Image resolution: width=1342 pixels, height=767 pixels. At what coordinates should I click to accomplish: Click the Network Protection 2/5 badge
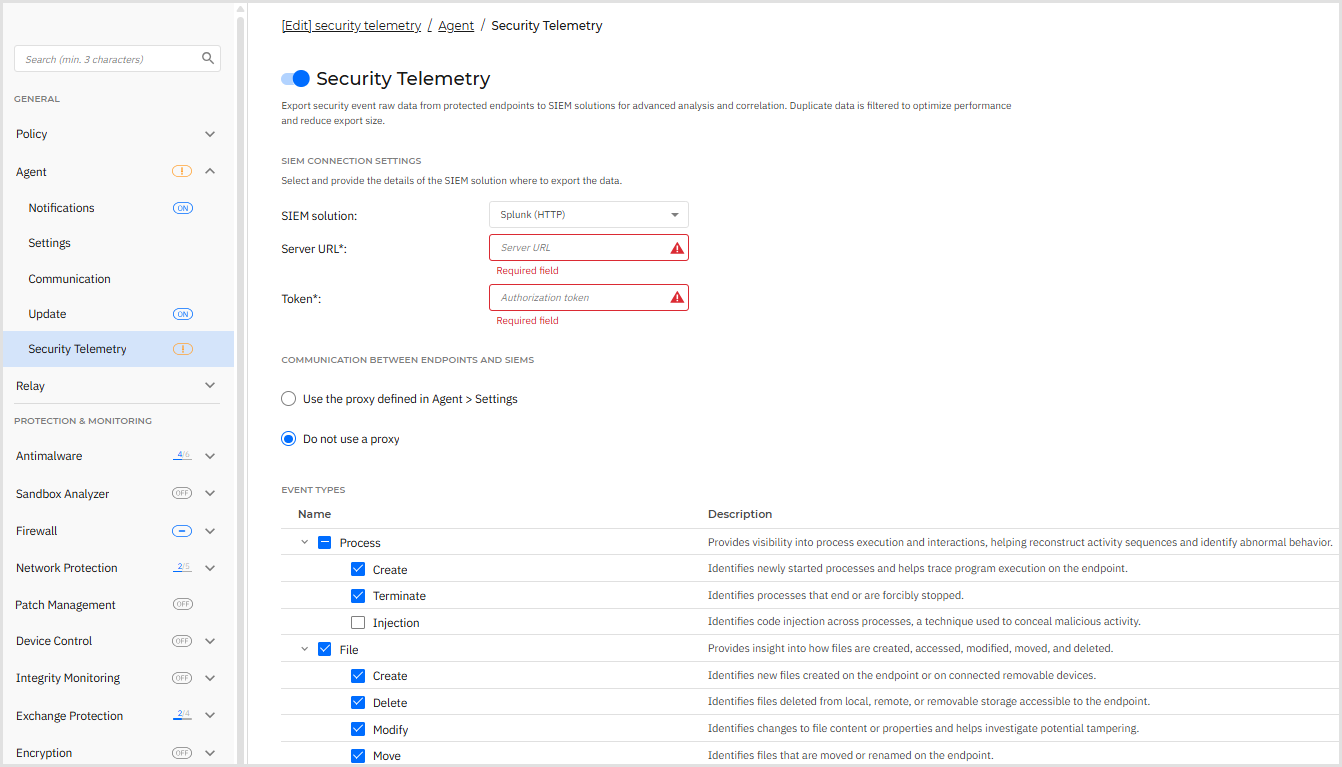tap(182, 568)
